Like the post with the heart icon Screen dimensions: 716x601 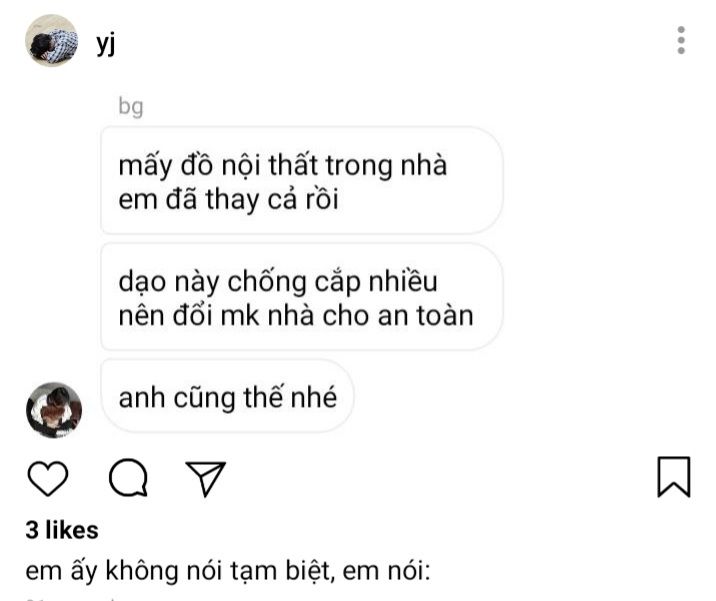coord(48,478)
